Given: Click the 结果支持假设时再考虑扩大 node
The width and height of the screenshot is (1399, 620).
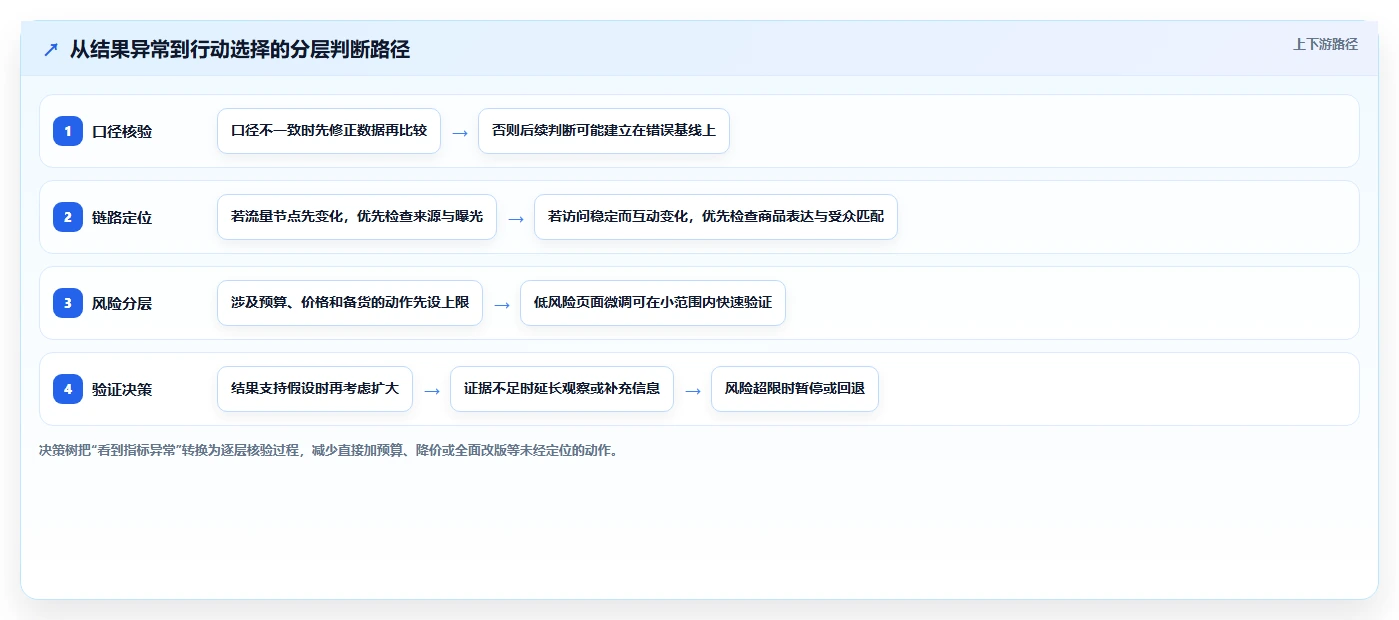Looking at the screenshot, I should point(315,389).
